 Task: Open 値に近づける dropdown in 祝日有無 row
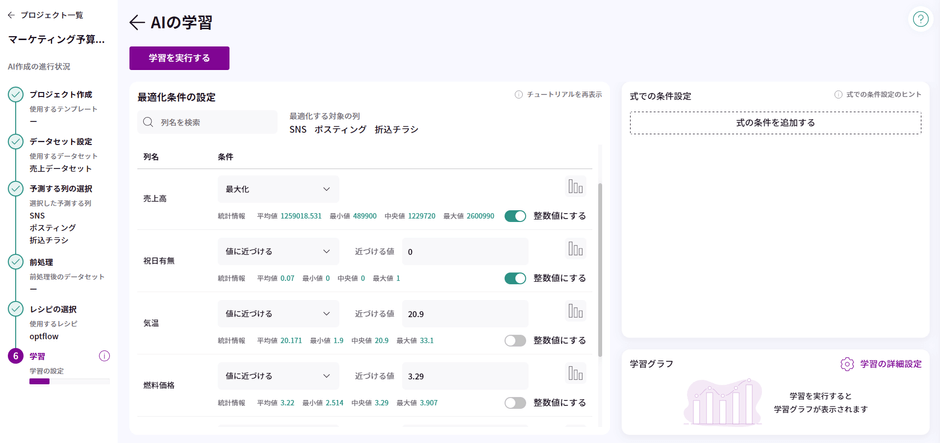278,251
